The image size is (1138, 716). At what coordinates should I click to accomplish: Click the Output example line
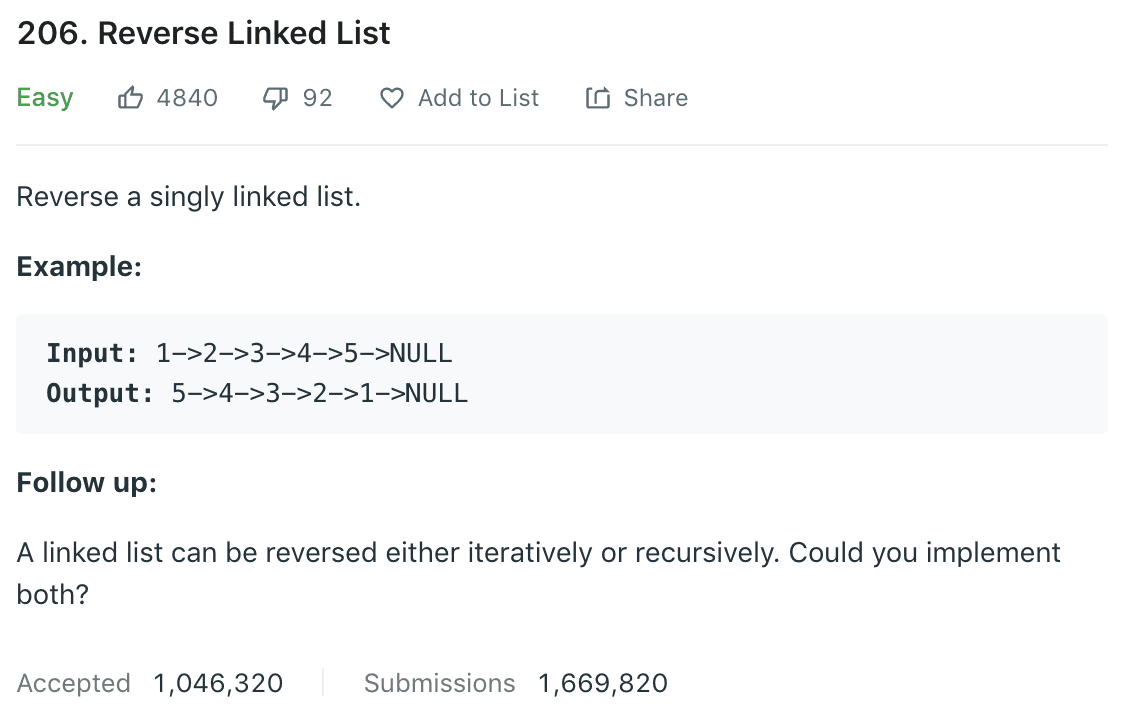[258, 393]
